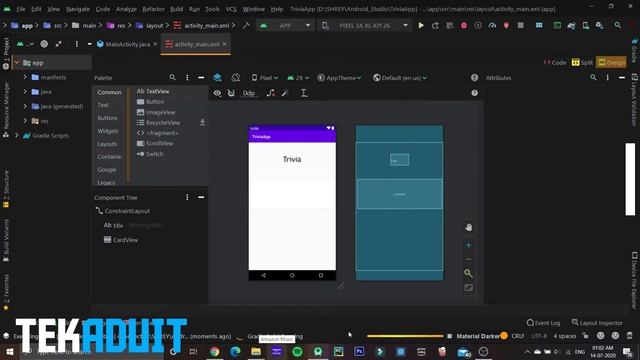
Task: Zoom out on the design with the minus
Action: click(469, 259)
